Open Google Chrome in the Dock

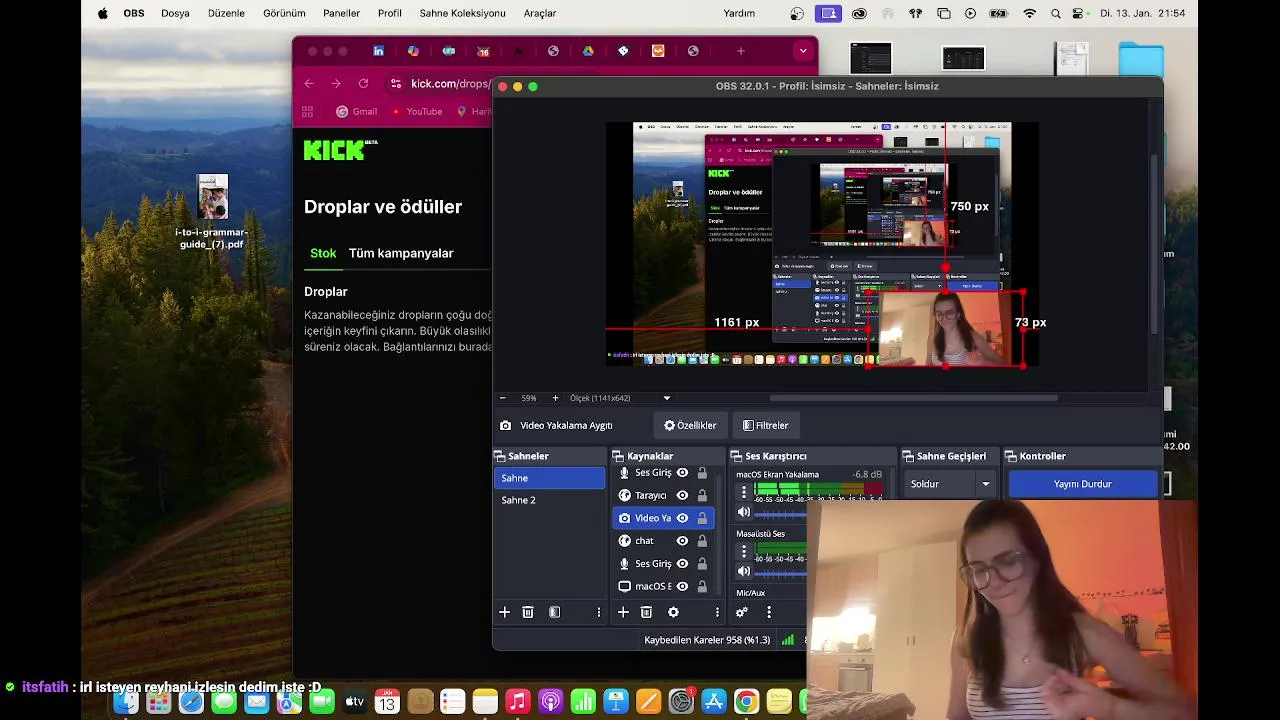pos(746,702)
